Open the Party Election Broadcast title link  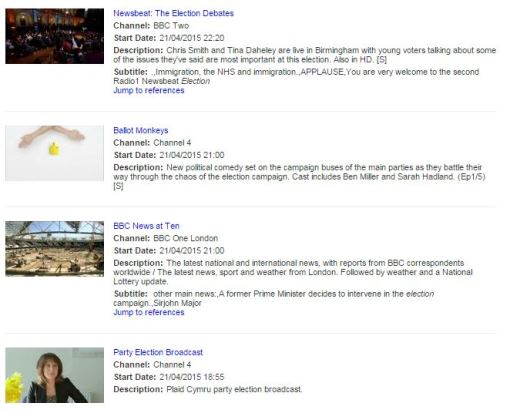pyautogui.click(x=158, y=352)
